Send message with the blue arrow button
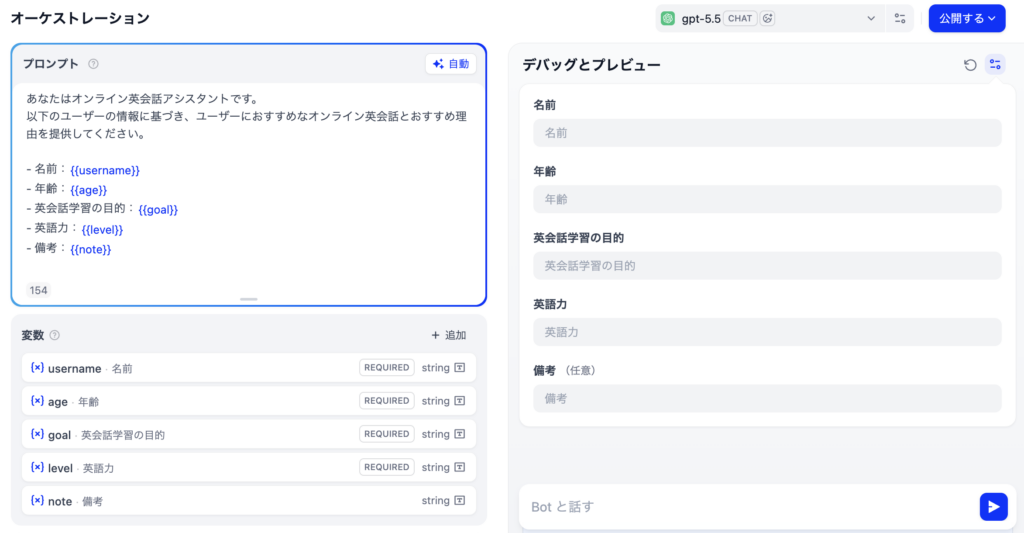This screenshot has width=1024, height=533. [x=993, y=507]
